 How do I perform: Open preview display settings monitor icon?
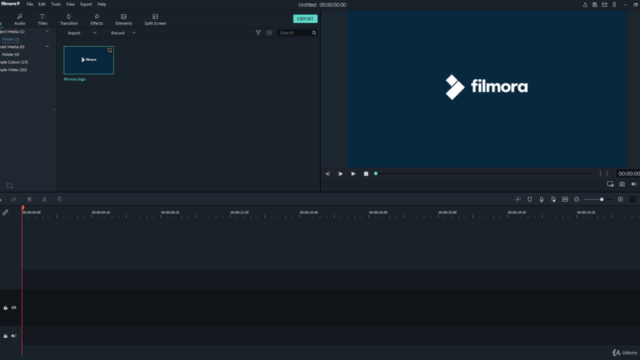tap(610, 184)
